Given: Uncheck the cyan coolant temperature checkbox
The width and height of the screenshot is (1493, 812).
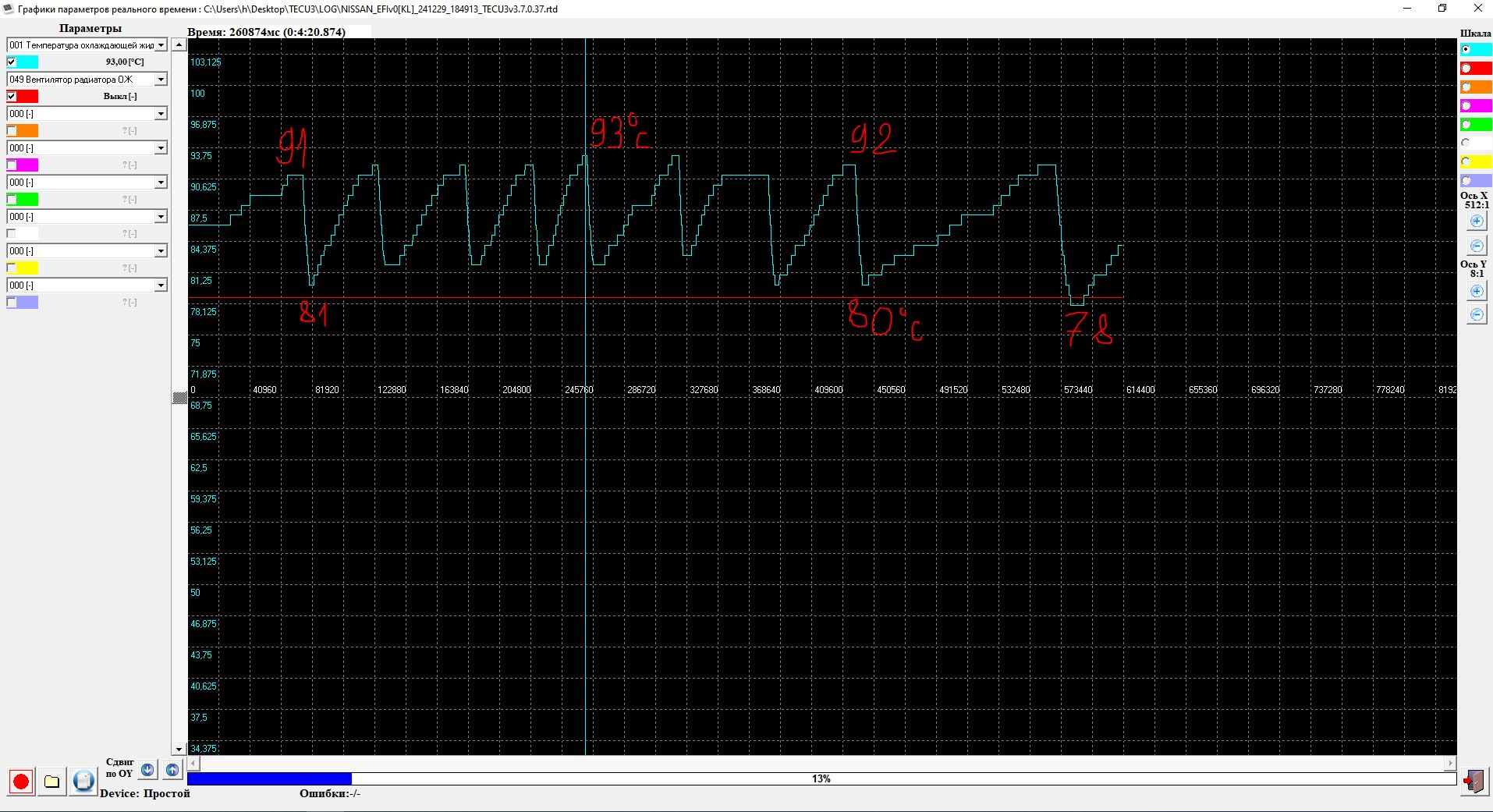Looking at the screenshot, I should 12,62.
